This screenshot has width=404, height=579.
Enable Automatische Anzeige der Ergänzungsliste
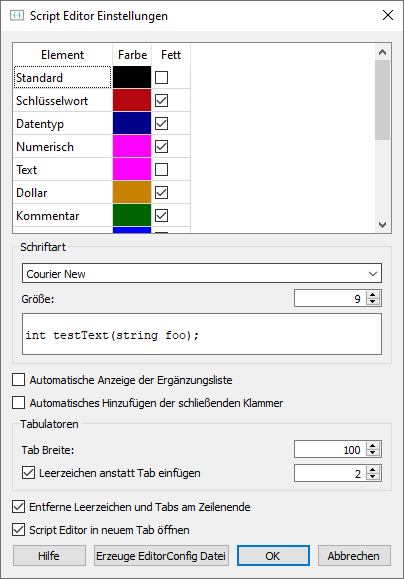(18, 380)
